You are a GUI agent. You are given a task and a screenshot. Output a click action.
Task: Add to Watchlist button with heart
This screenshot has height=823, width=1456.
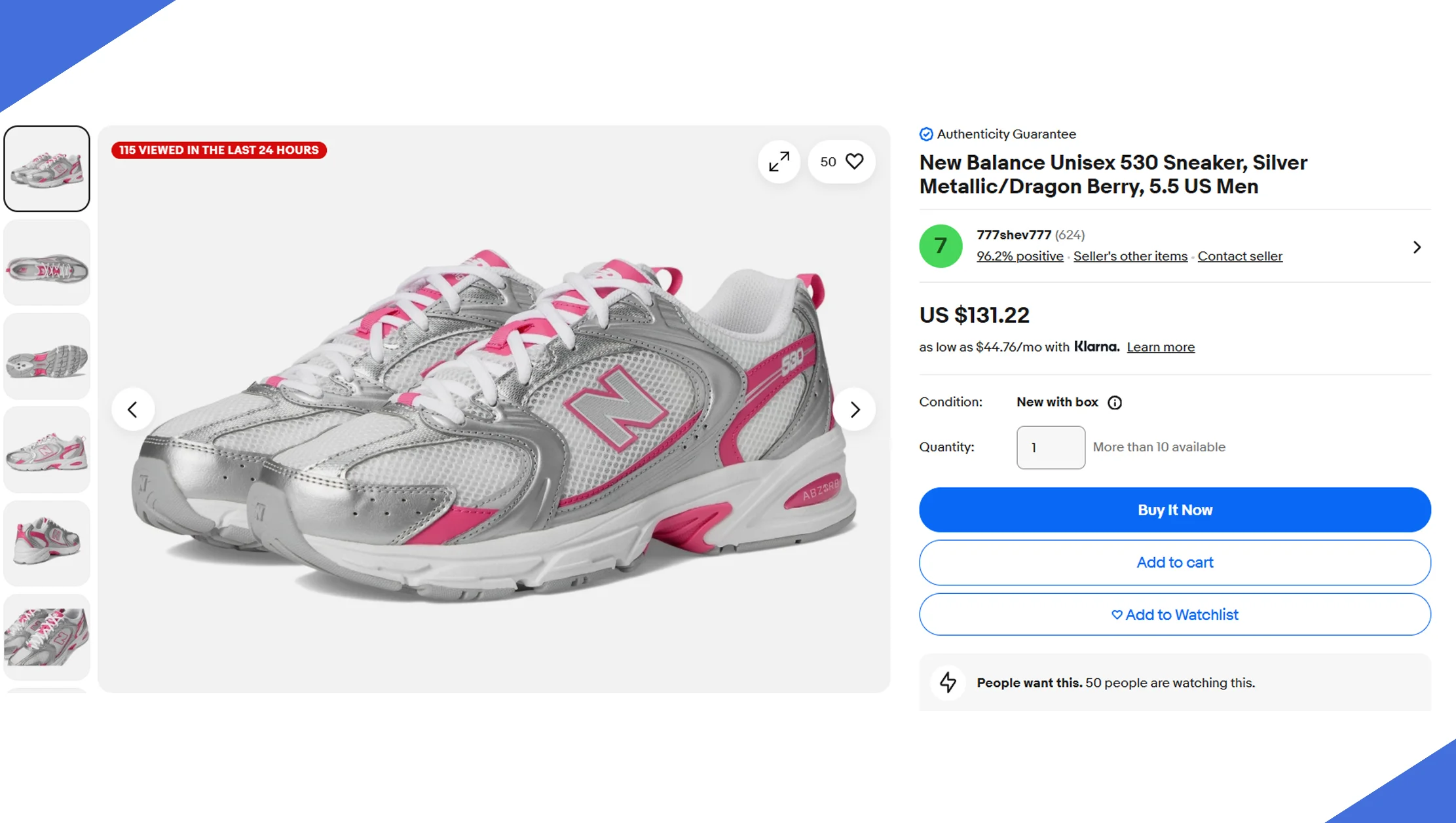click(1174, 615)
